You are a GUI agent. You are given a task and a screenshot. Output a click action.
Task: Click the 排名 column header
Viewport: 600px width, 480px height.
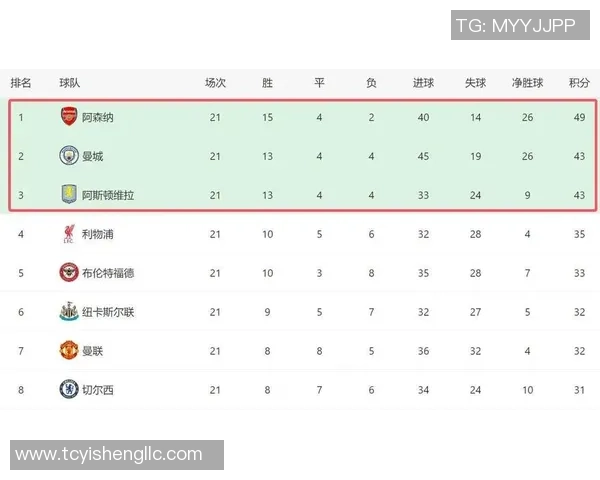click(x=21, y=82)
